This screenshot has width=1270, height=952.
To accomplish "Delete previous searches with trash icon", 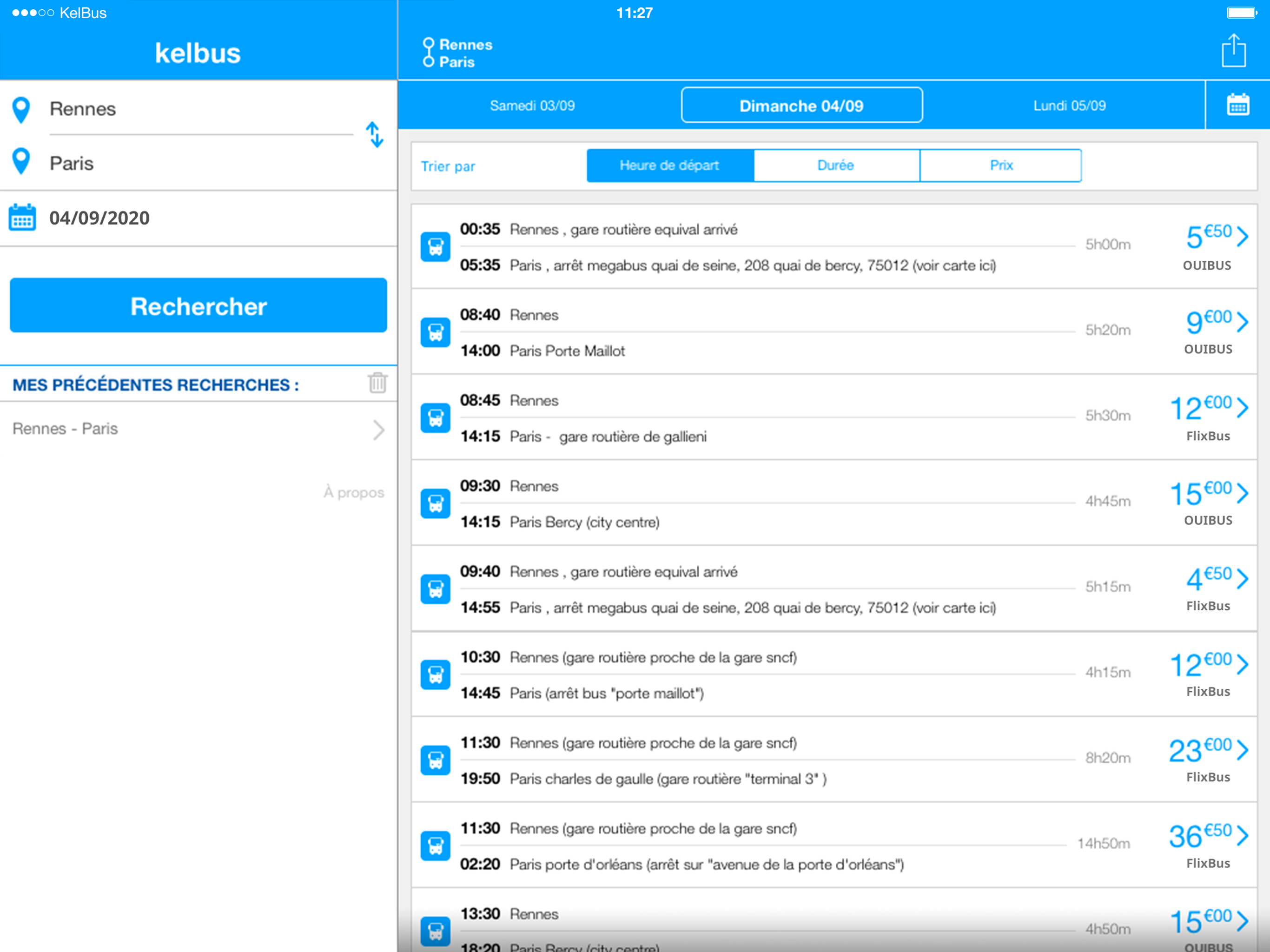I will [x=377, y=383].
